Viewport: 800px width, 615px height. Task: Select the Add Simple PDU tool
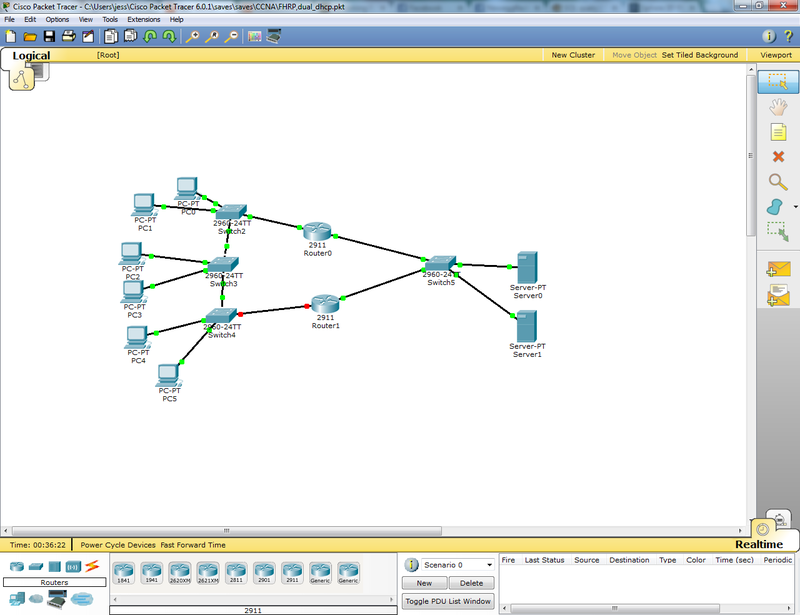[779, 268]
